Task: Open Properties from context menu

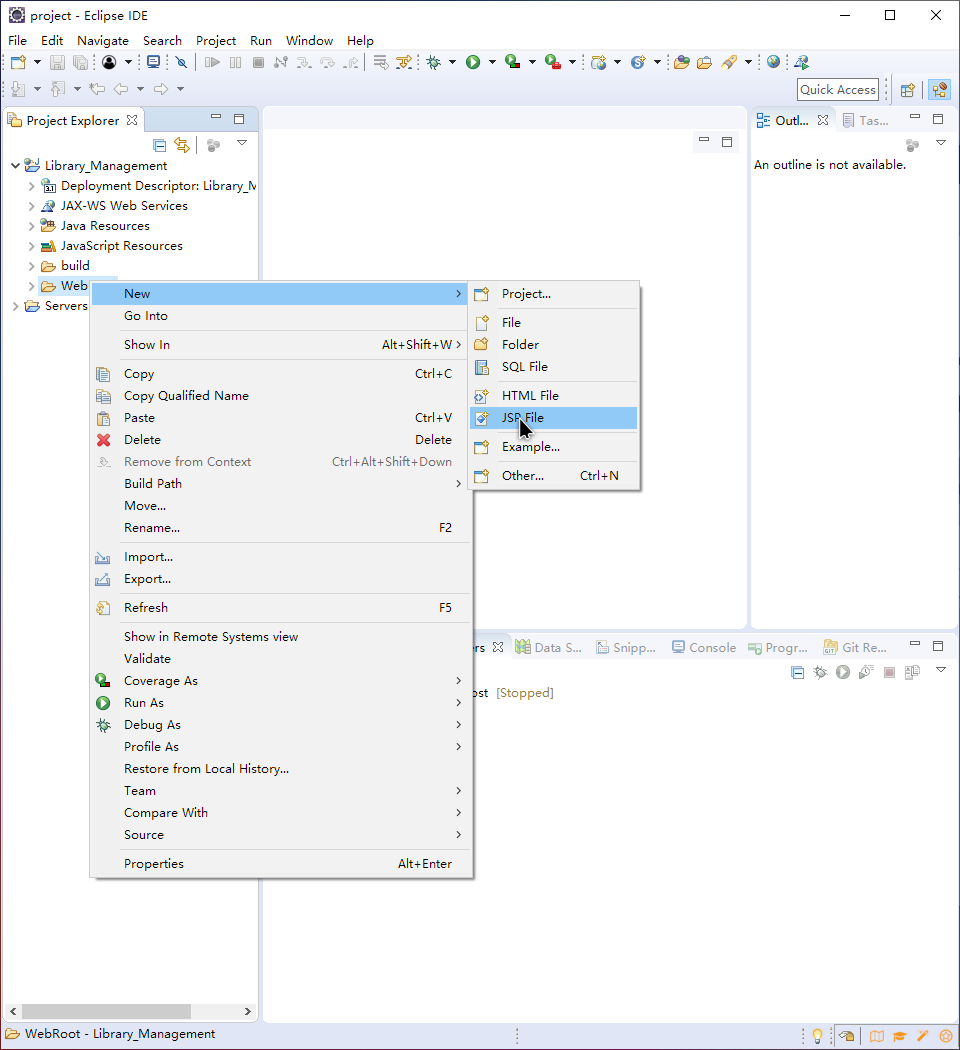Action: coord(281,864)
